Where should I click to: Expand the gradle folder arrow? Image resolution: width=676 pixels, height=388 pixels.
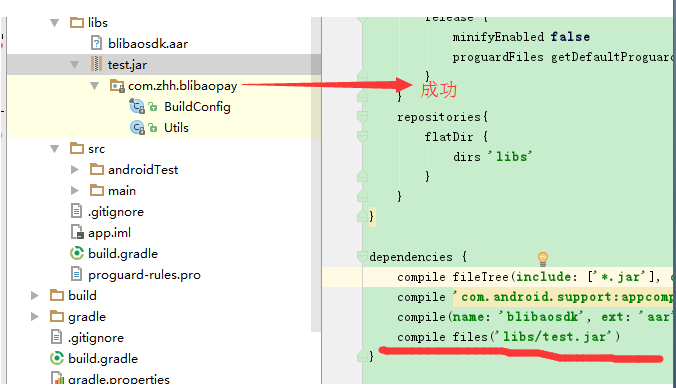pos(34,316)
